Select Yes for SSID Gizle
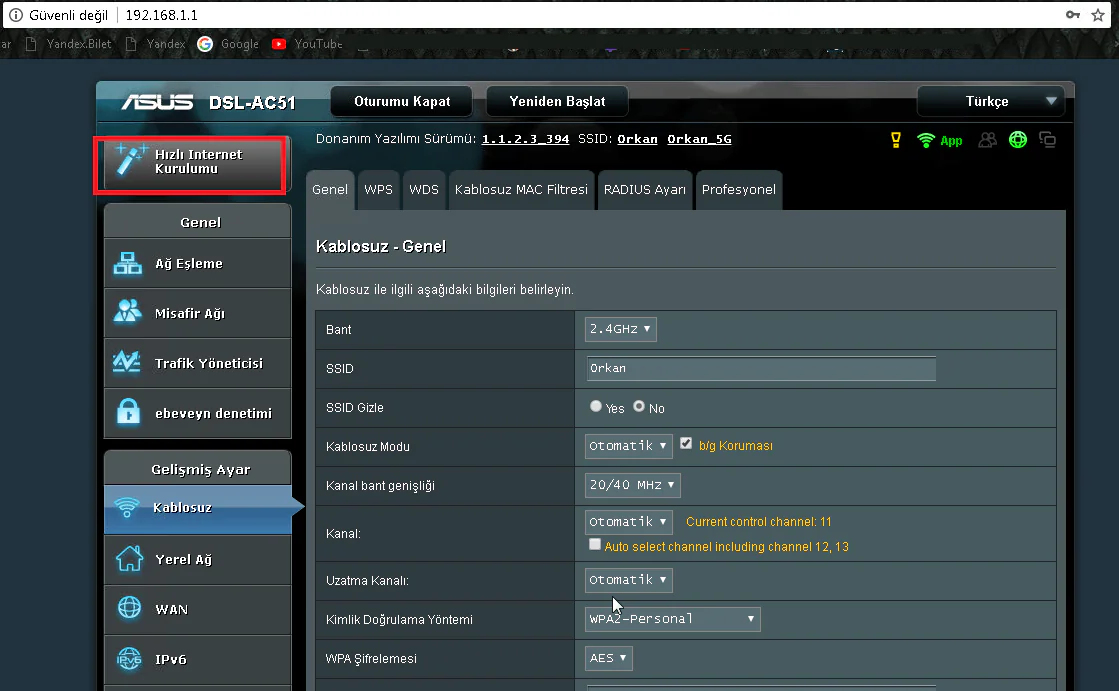This screenshot has height=691, width=1119. (x=596, y=407)
